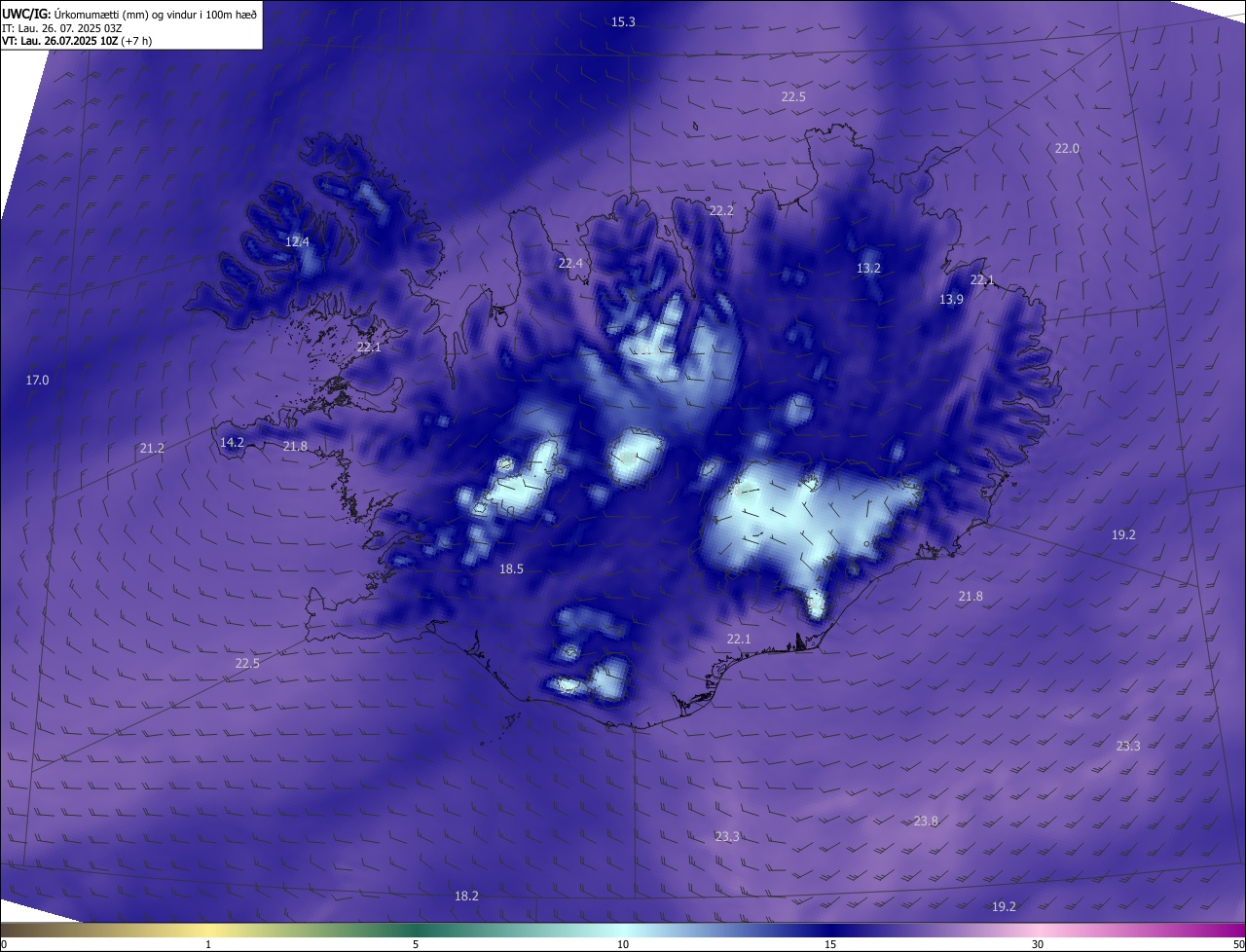Click the 18.5 value in southwest Iceland
Image resolution: width=1246 pixels, height=952 pixels.
pos(511,568)
